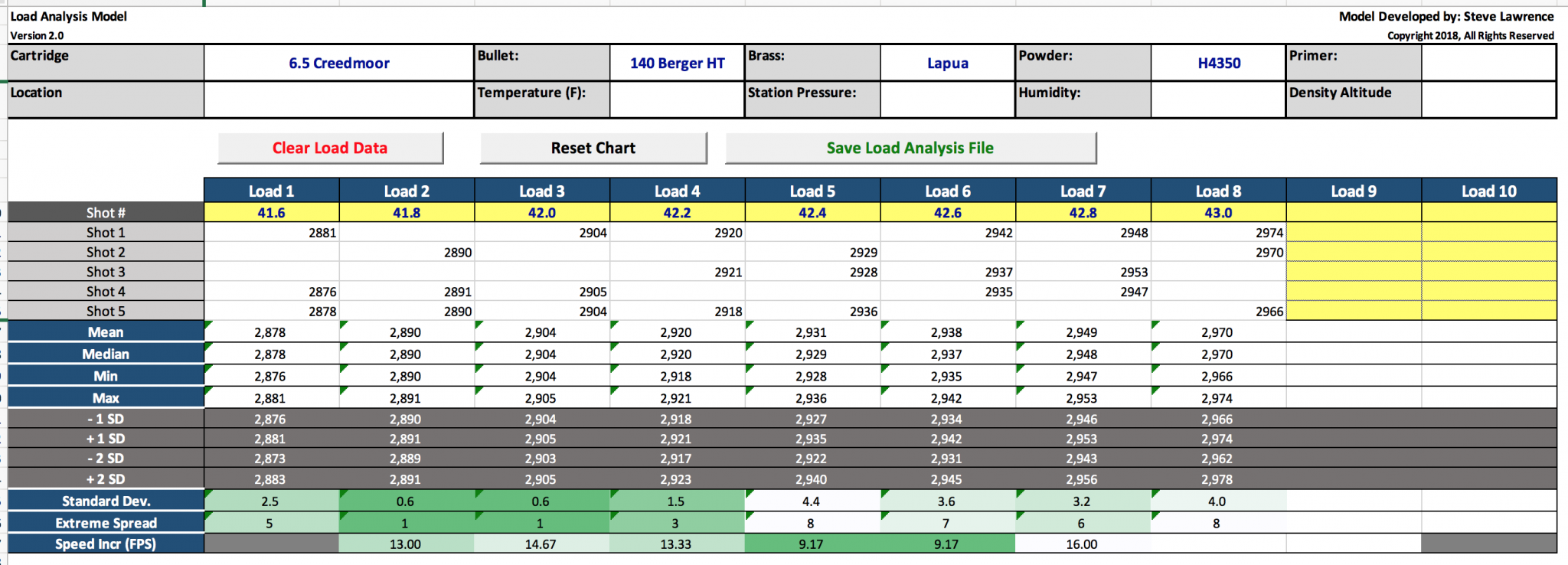Select the Shot 1 velocity 2881 cell
1568x565 pixels.
[272, 232]
